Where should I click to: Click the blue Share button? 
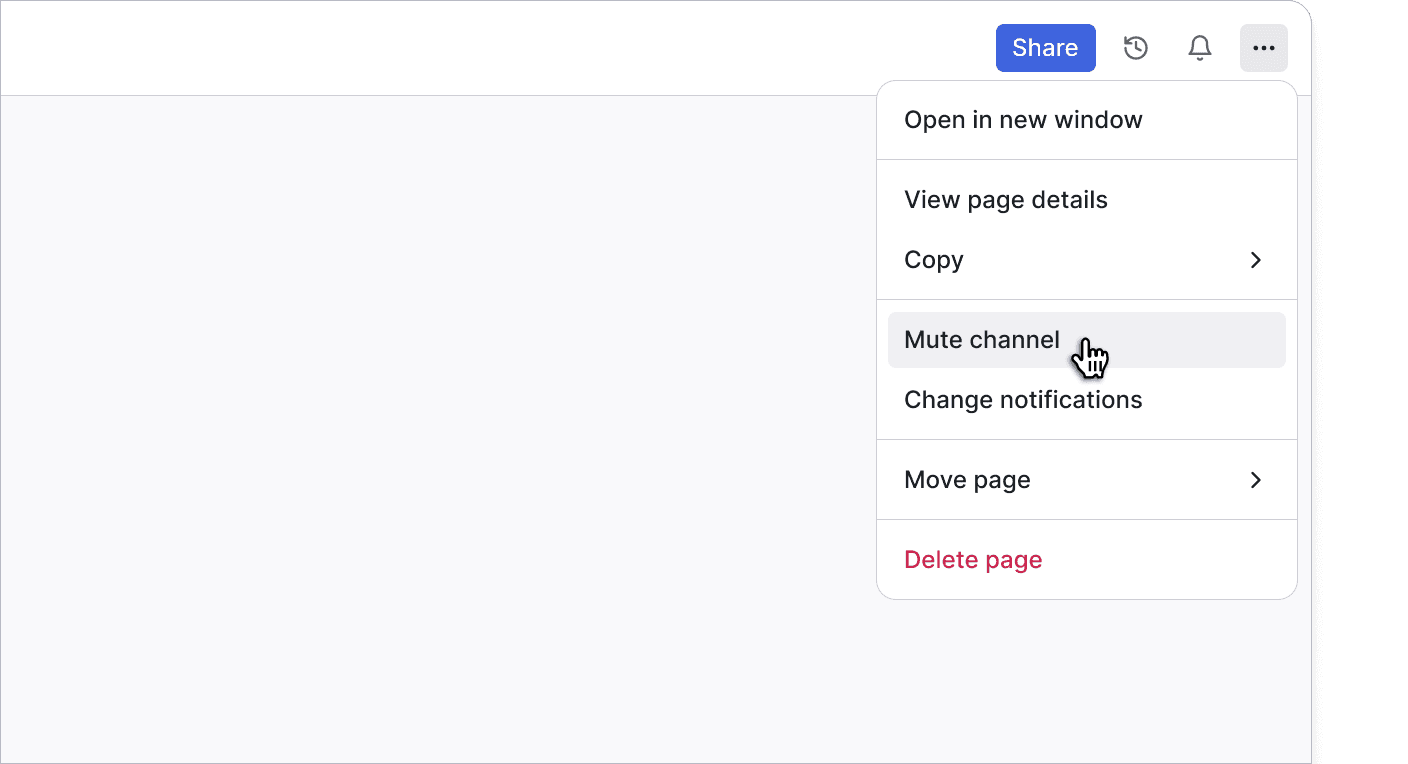(x=1045, y=47)
